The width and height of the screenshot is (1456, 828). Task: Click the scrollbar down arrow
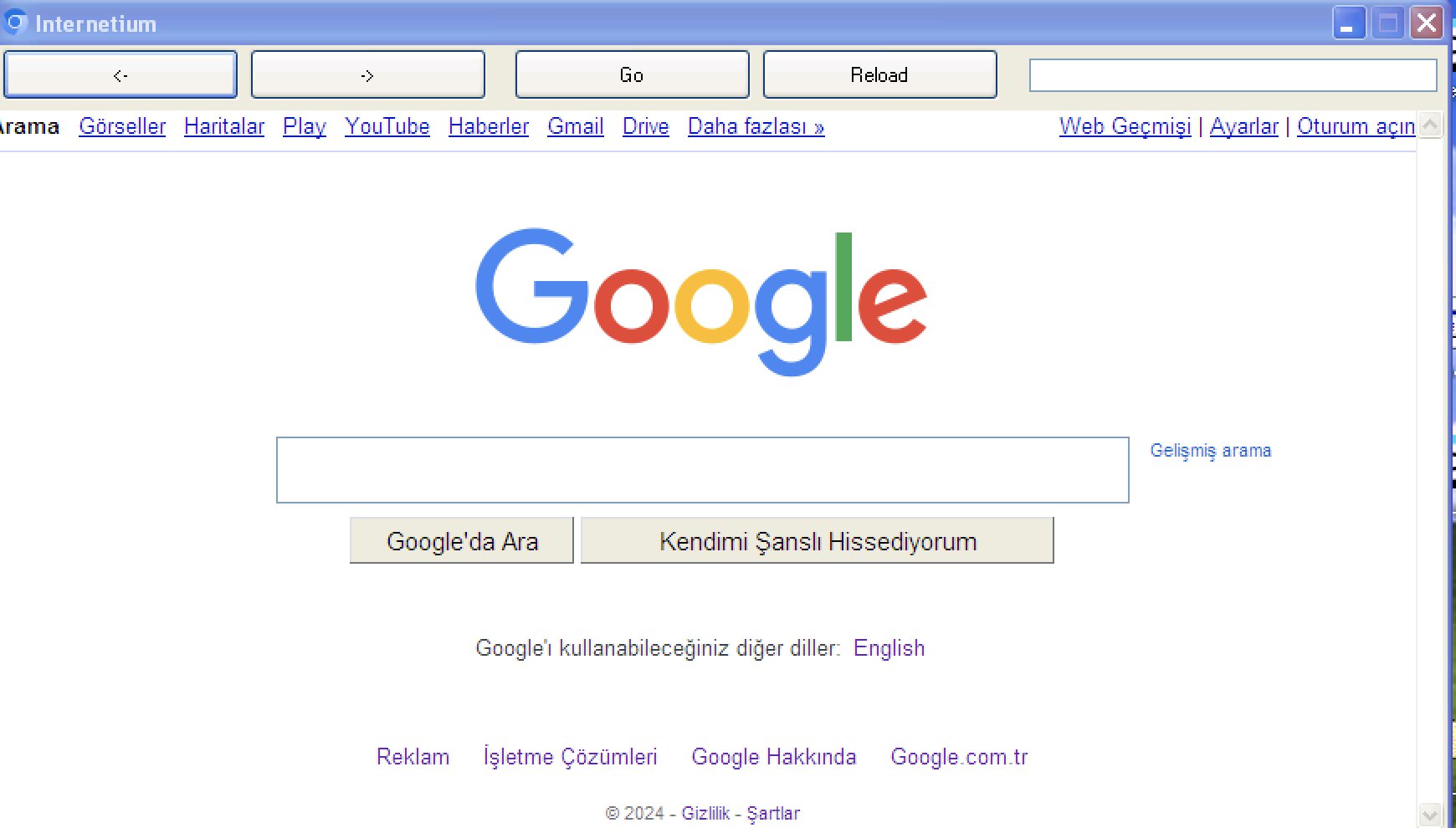click(1430, 814)
